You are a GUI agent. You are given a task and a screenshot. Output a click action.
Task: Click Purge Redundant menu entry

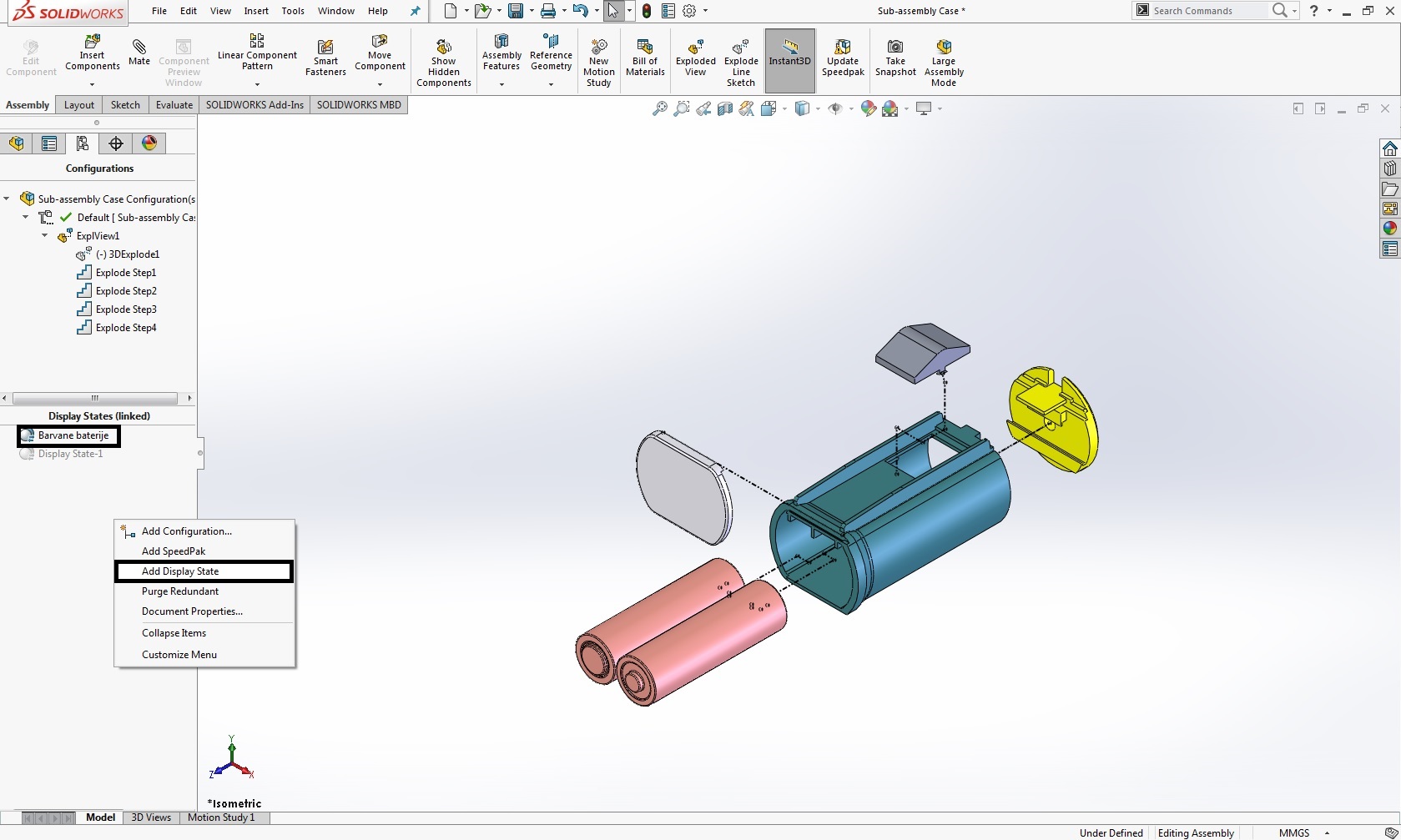180,591
